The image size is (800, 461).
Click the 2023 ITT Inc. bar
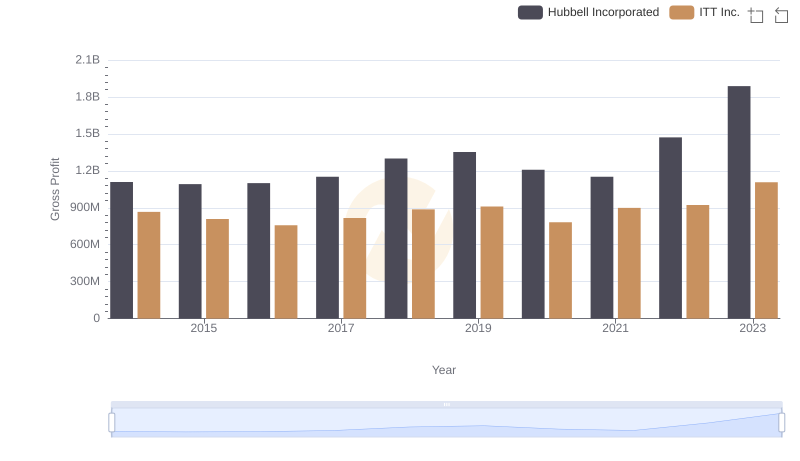click(x=766, y=250)
